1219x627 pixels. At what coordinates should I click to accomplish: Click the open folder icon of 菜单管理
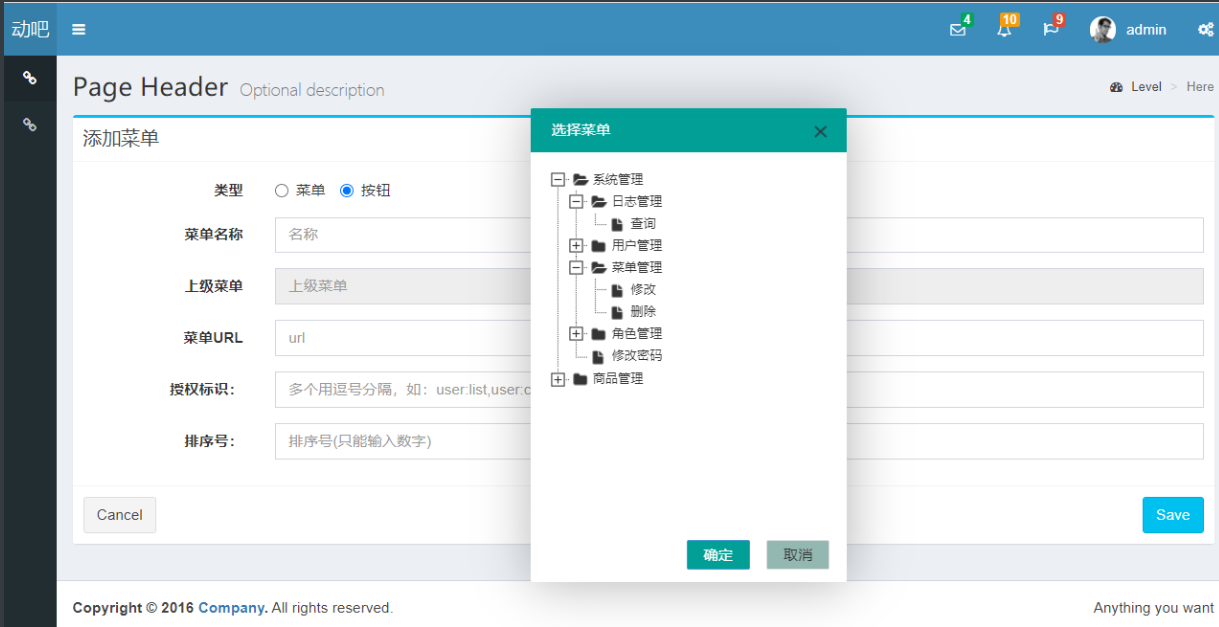[599, 268]
